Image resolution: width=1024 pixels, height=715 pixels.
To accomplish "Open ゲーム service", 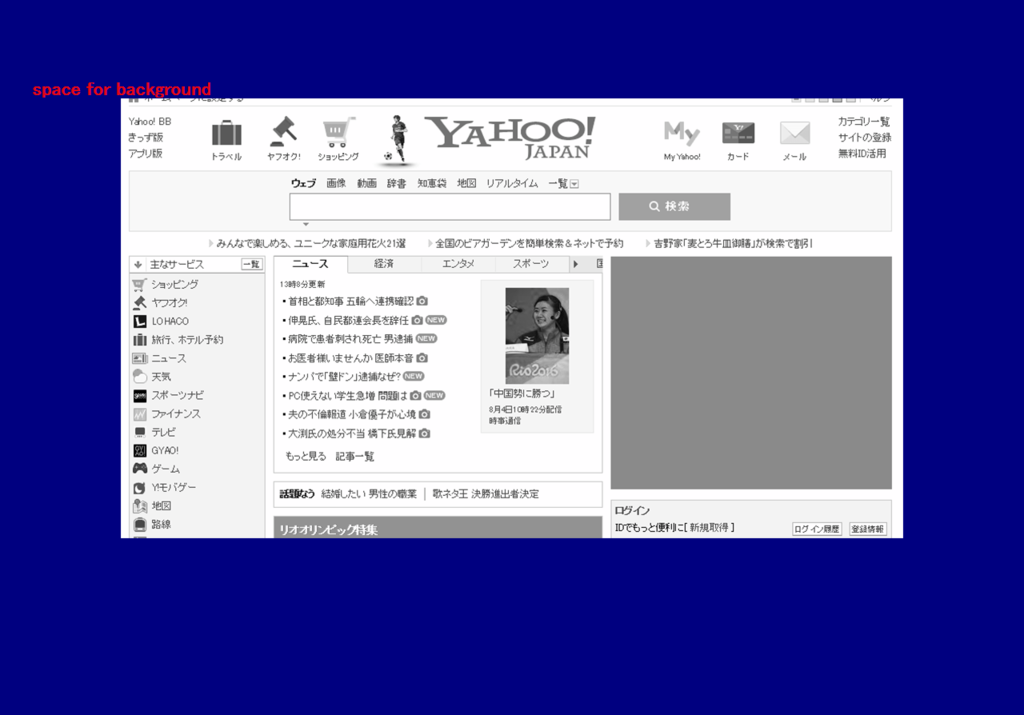I will click(165, 469).
